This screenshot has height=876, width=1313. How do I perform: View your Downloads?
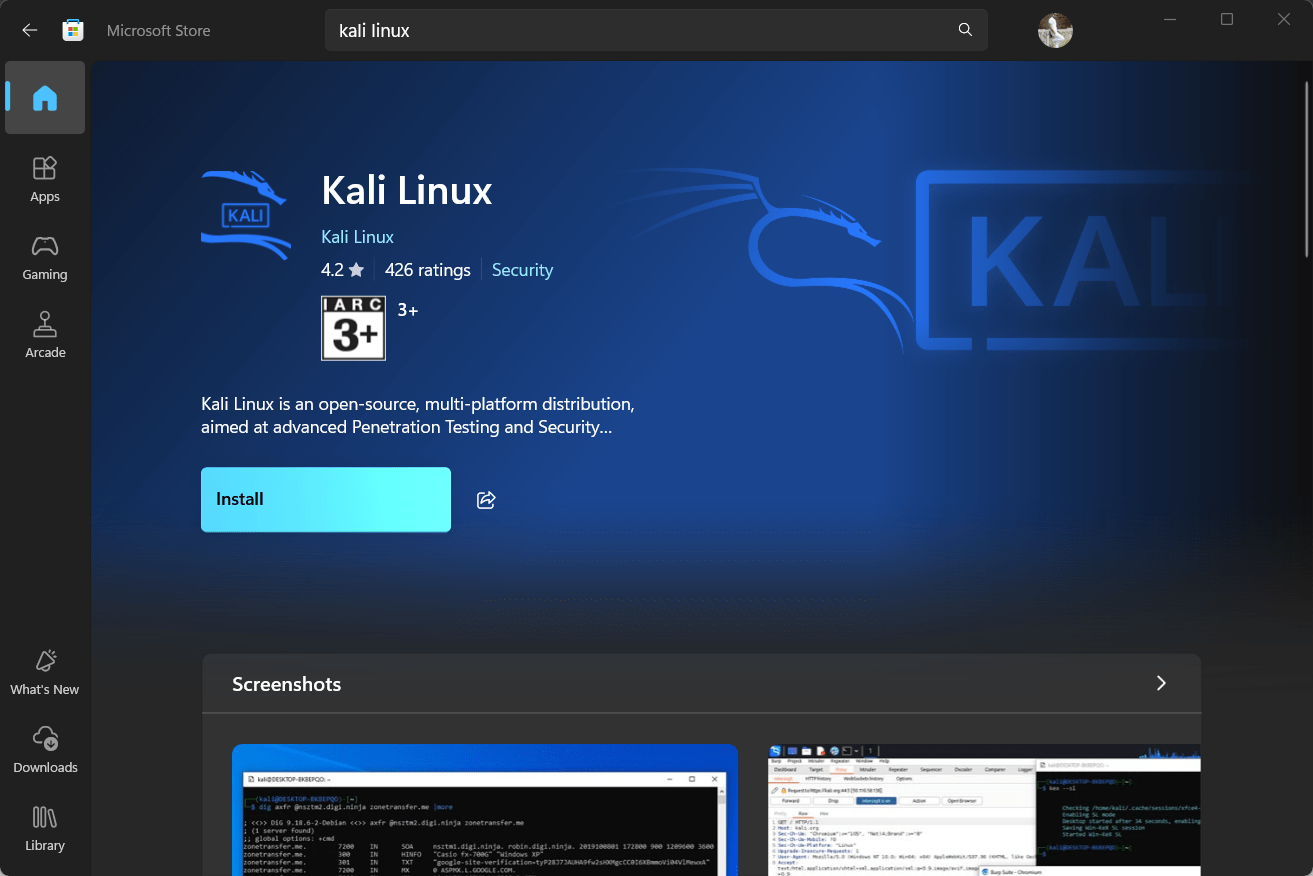[44, 750]
